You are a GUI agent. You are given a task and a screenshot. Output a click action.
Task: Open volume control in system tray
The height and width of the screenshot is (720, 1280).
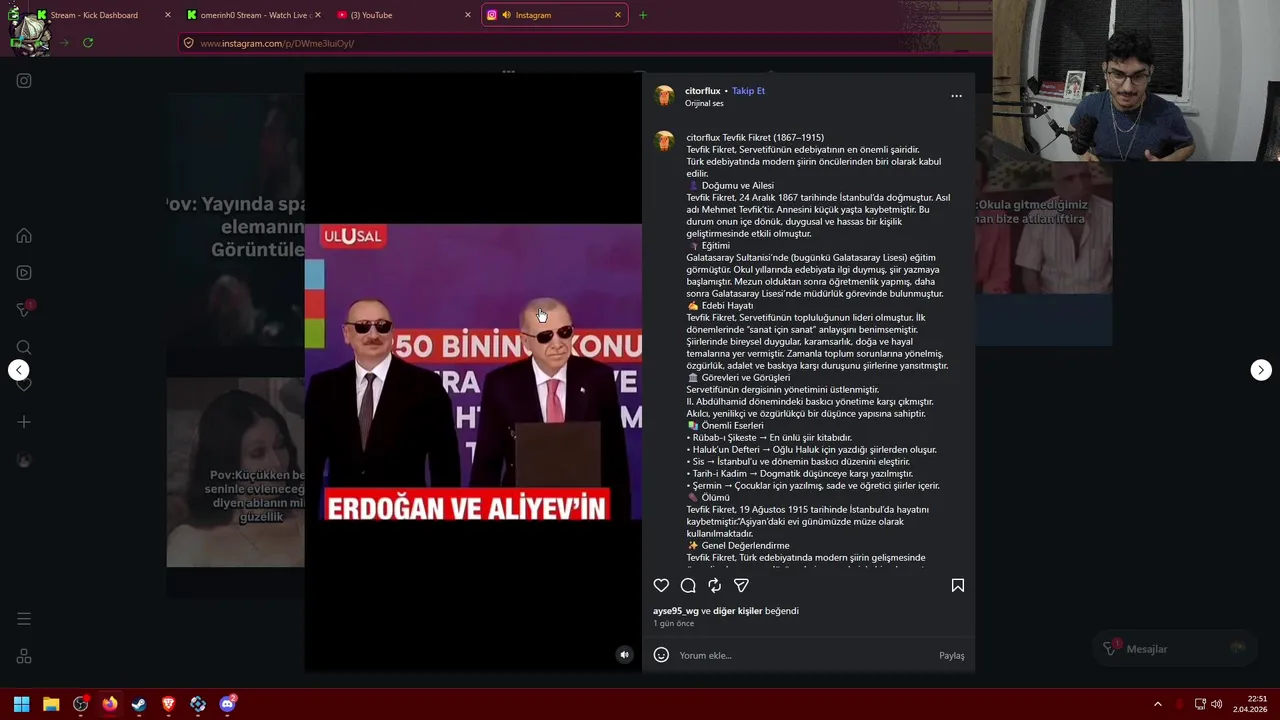click(x=1217, y=704)
